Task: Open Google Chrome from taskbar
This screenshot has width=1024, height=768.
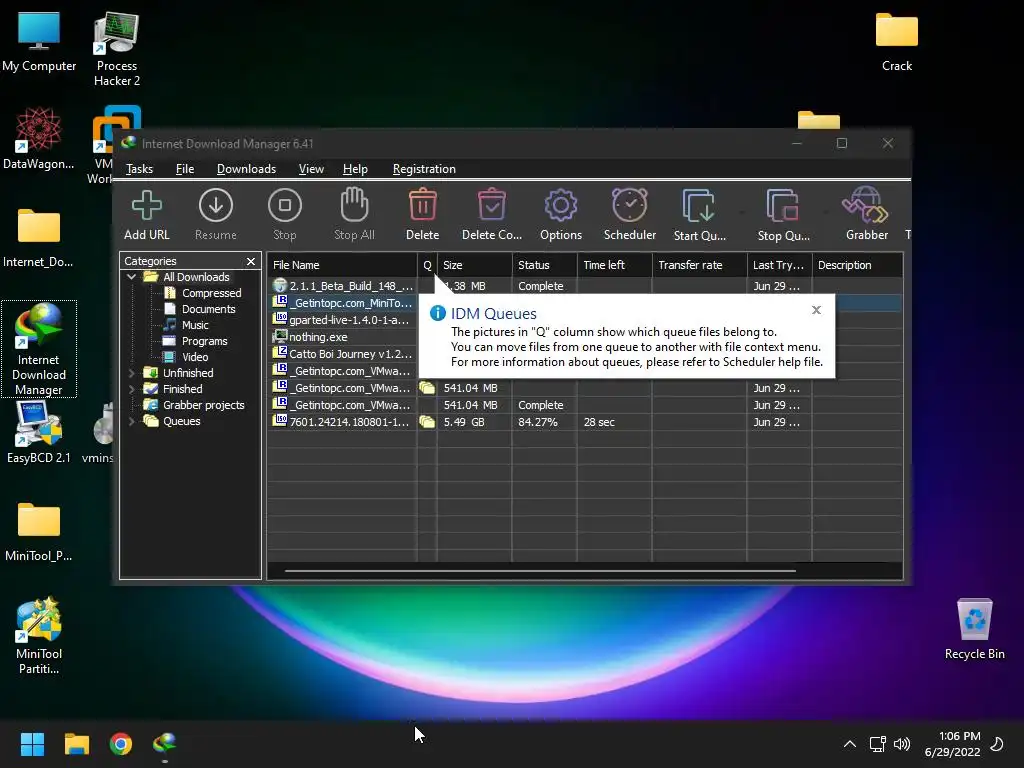Action: click(x=121, y=744)
